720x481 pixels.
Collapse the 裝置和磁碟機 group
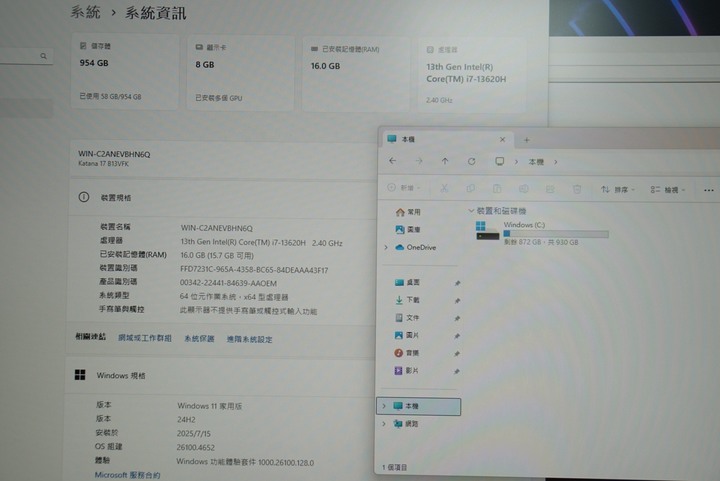471,211
